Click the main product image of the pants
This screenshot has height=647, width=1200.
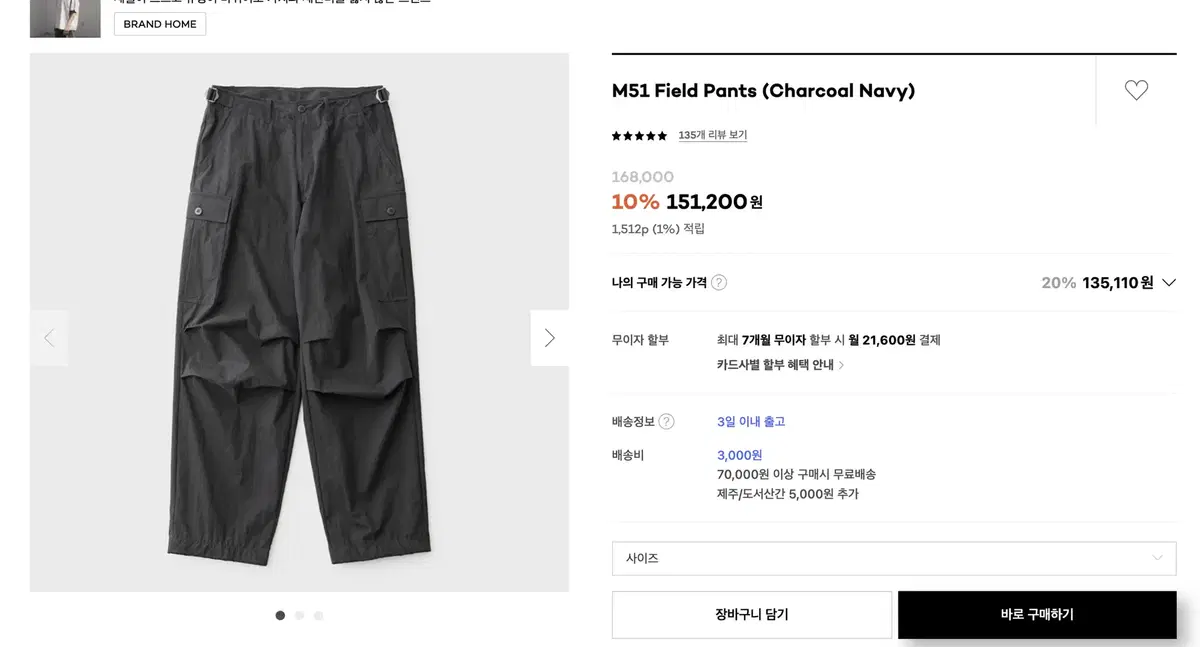(x=299, y=320)
